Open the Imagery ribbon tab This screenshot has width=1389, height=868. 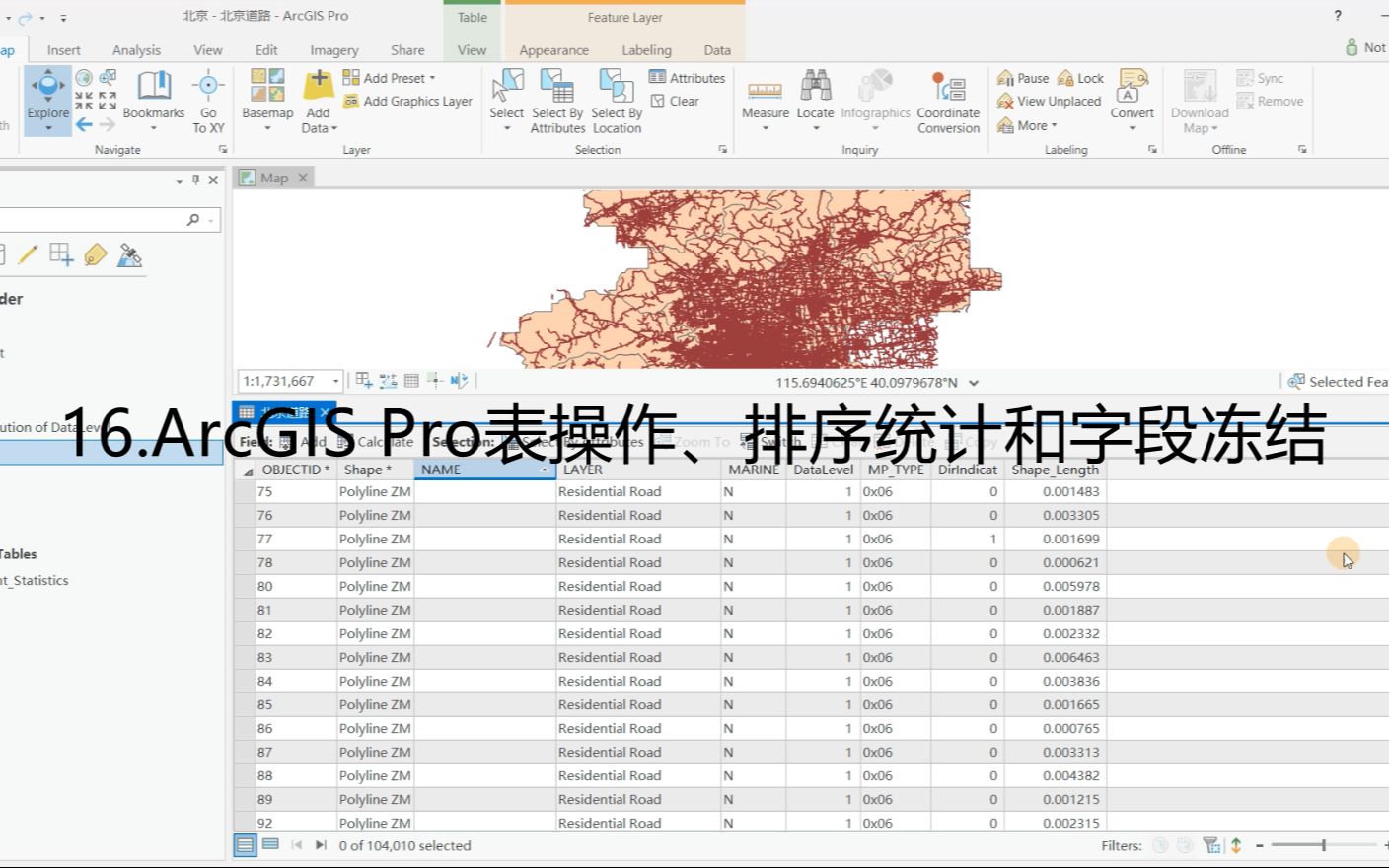(x=334, y=49)
